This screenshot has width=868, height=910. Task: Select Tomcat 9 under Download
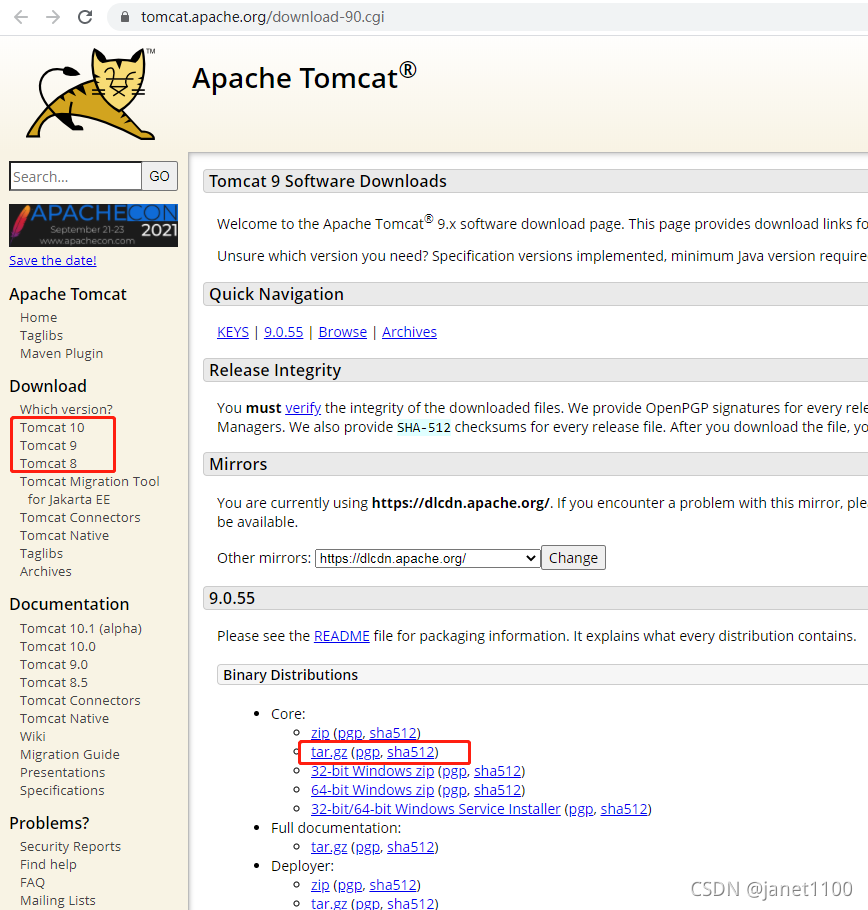click(x=48, y=446)
